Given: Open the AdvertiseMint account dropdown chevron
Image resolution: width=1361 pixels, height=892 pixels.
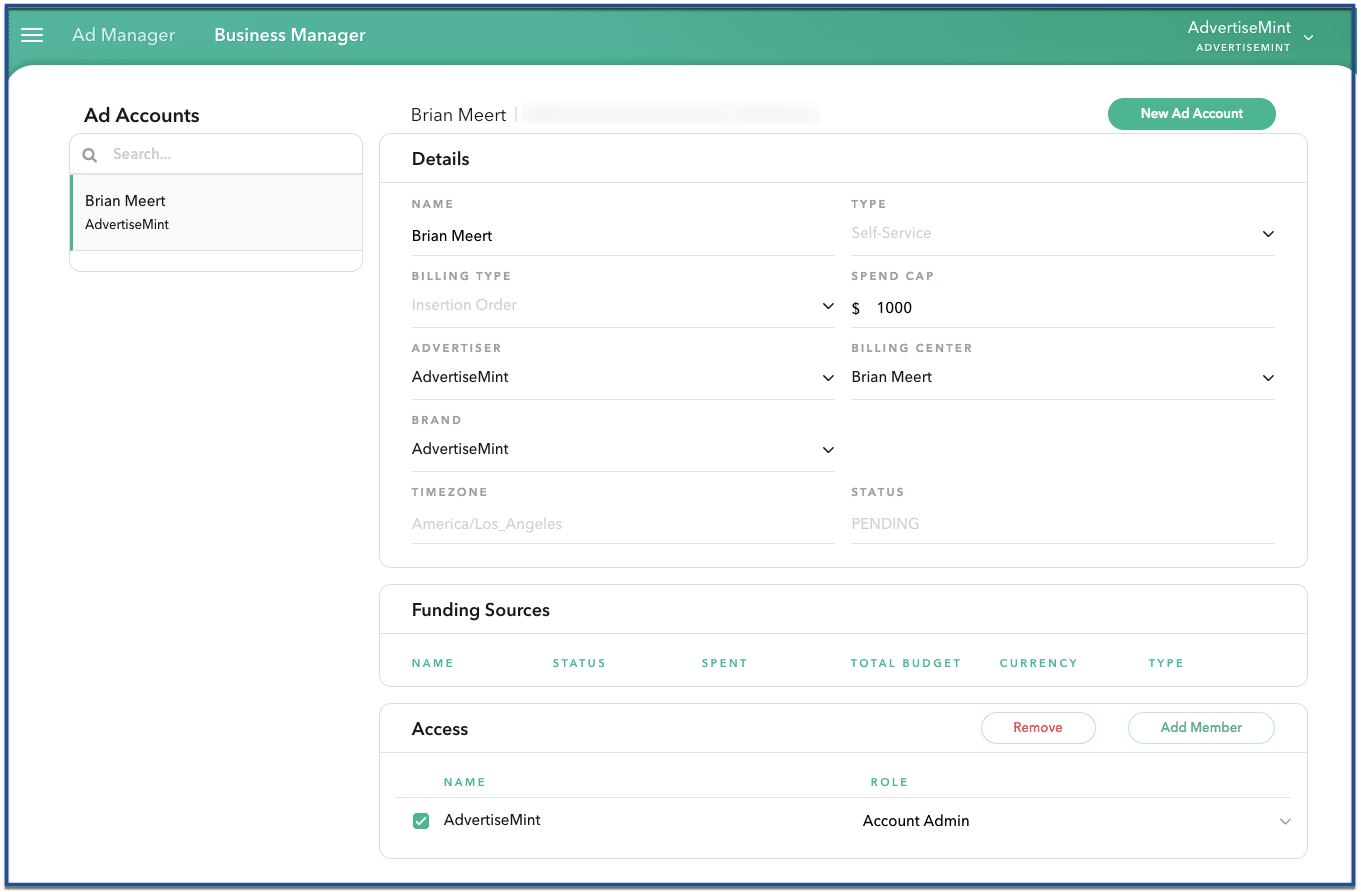Looking at the screenshot, I should coord(1308,38).
